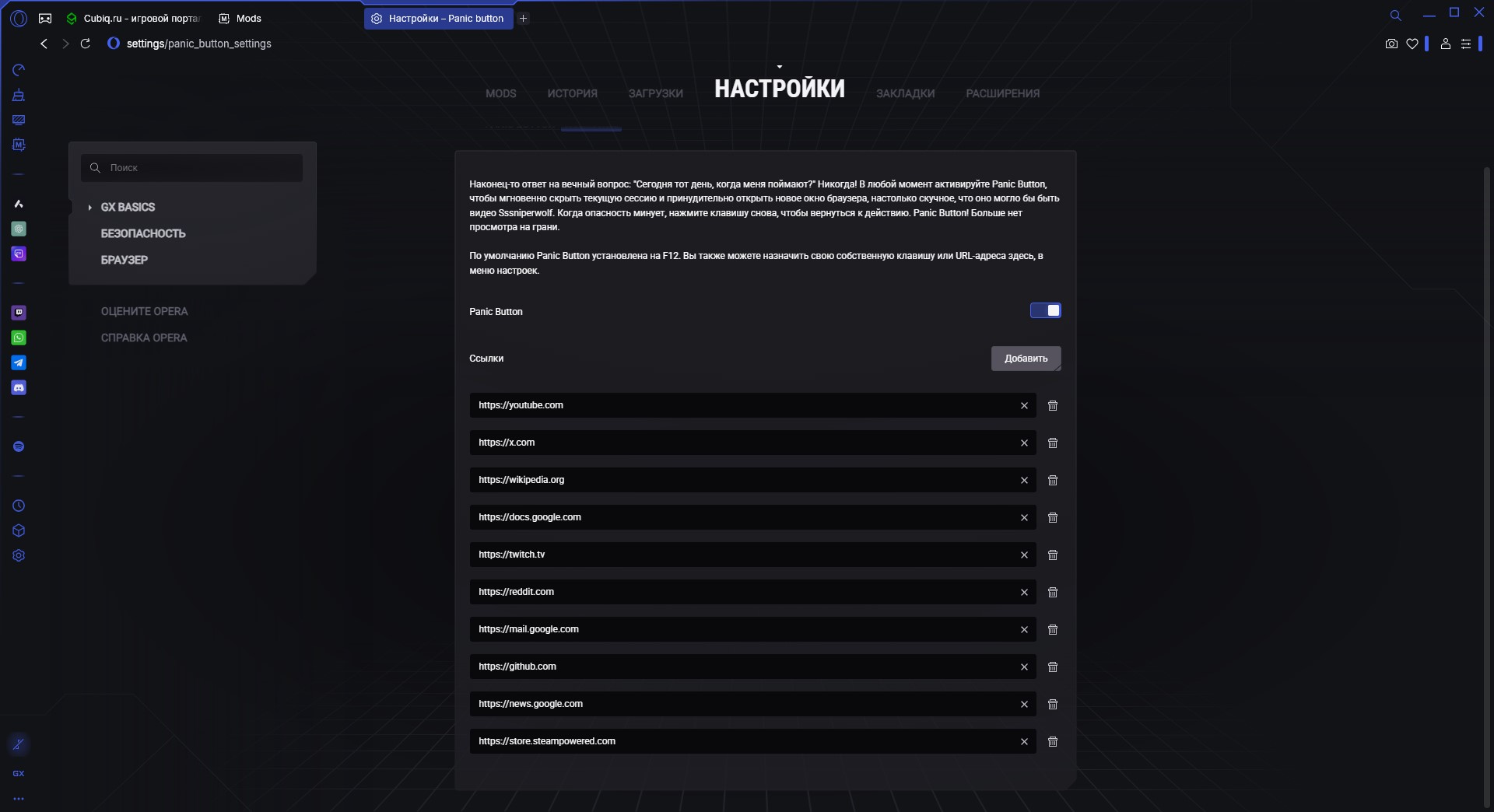Viewport: 1494px width, 812px height.
Task: Select БРАУЗЕР in settings menu
Action: [x=124, y=260]
